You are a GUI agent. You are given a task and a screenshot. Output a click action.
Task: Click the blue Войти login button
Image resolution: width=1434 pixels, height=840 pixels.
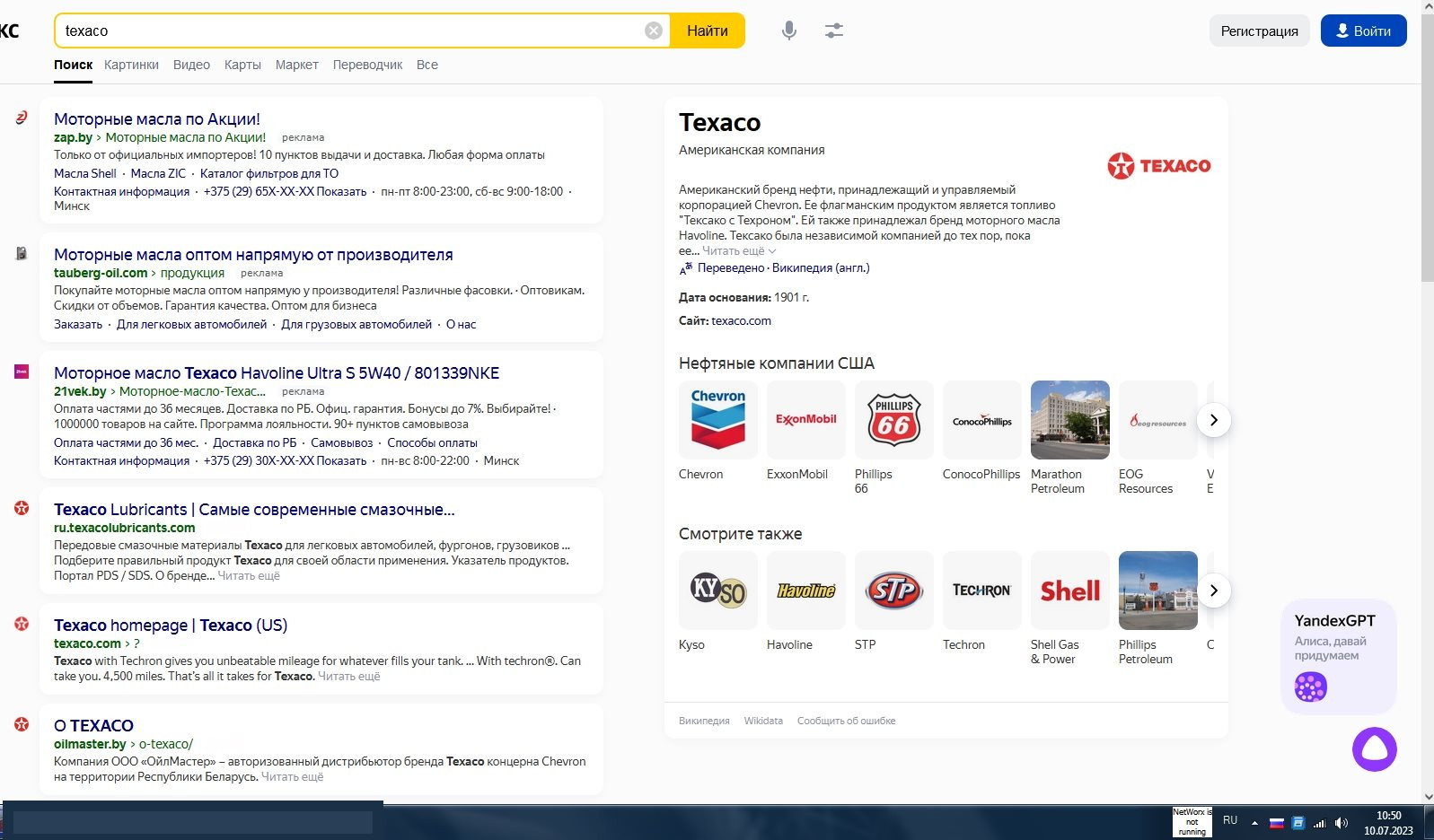click(x=1363, y=31)
